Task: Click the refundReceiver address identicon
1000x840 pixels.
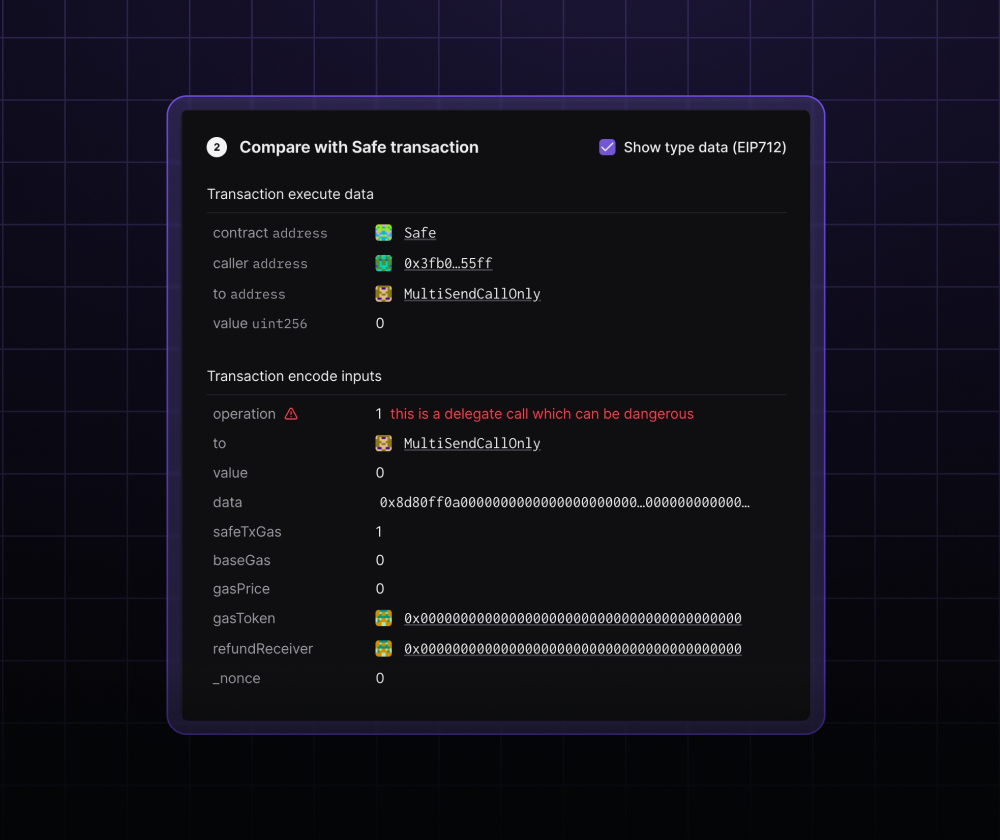Action: [x=383, y=649]
